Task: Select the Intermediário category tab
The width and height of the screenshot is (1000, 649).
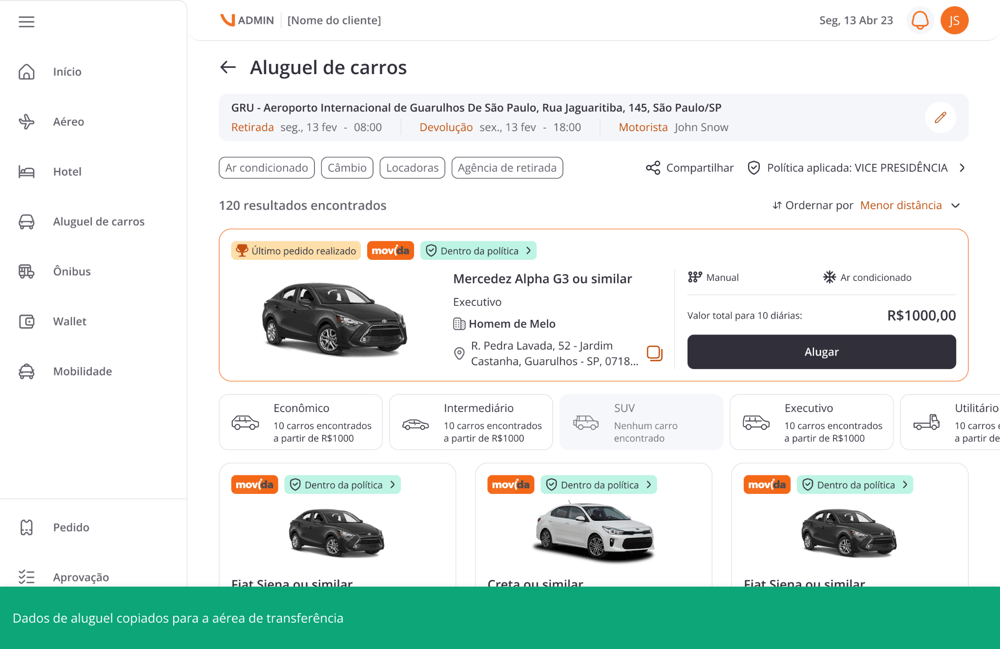Action: (x=471, y=422)
